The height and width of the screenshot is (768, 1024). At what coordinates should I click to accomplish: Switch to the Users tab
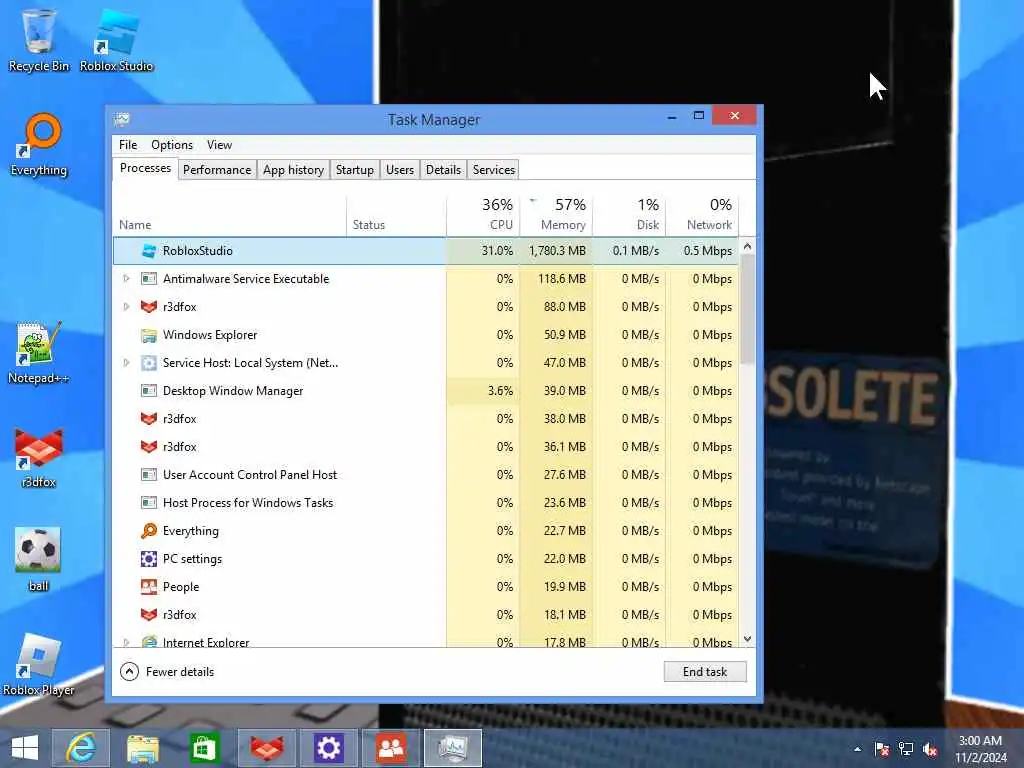click(400, 170)
